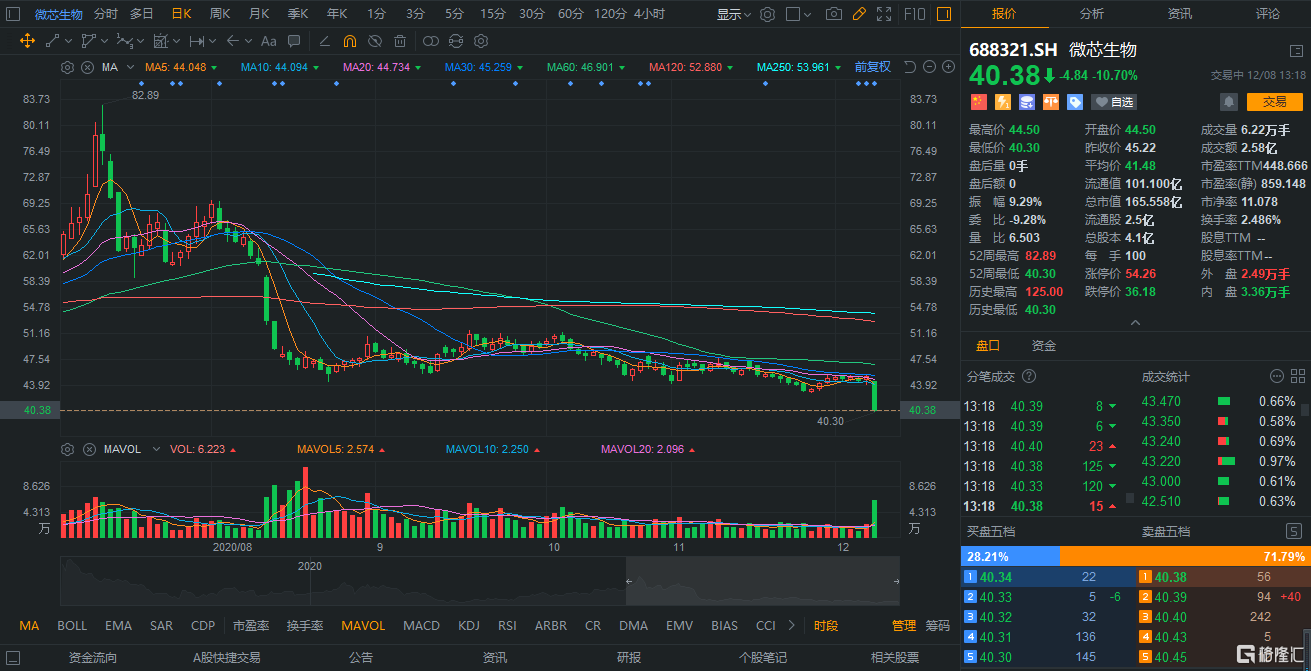Switch to 周K weekly chart

tap(220, 14)
